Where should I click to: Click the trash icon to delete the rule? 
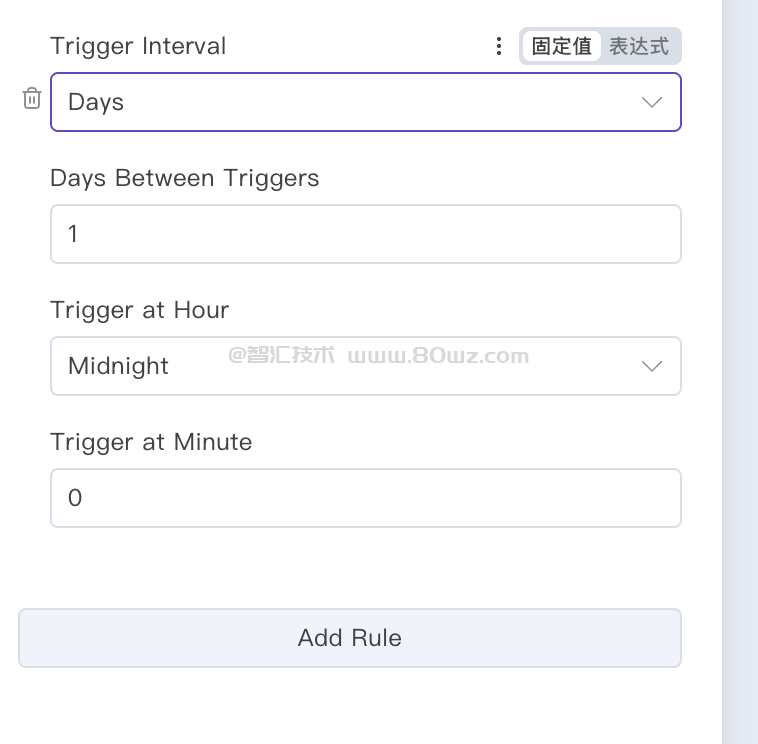(32, 98)
